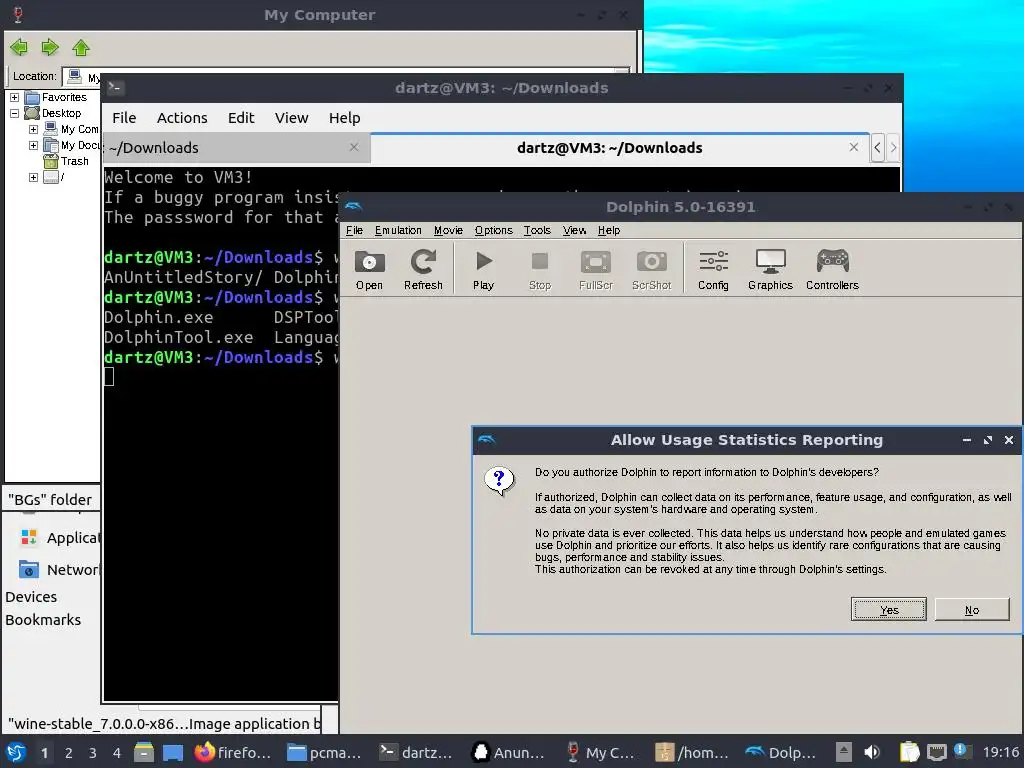Close the first ~/Downloads terminal tab

click(354, 147)
